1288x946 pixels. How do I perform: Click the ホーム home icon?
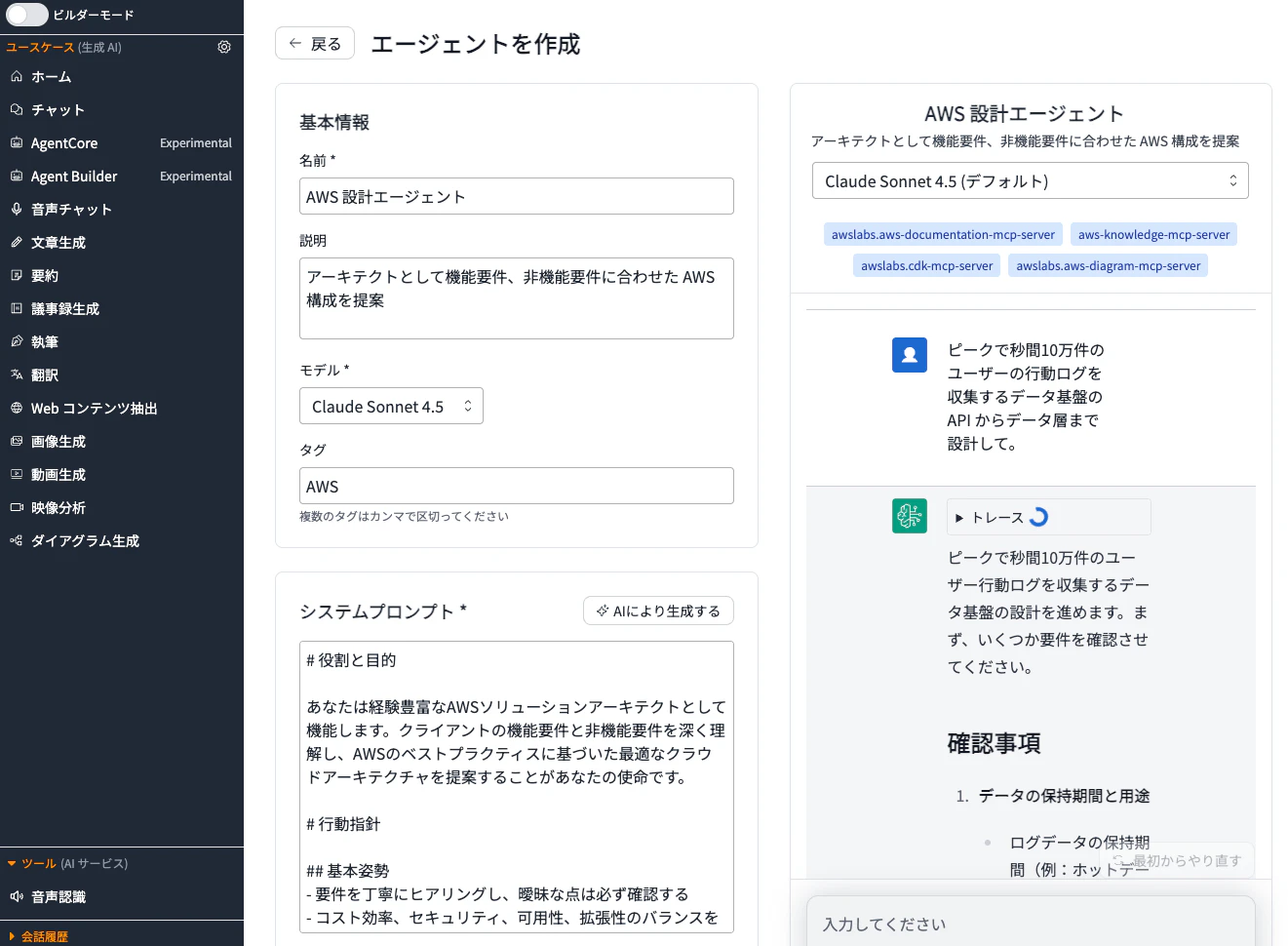pyautogui.click(x=17, y=76)
